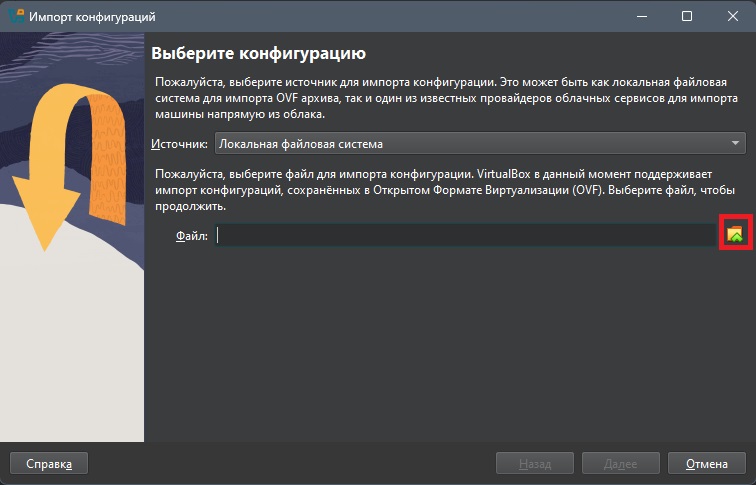Click the Выберите конфигурацию heading

click(x=258, y=53)
